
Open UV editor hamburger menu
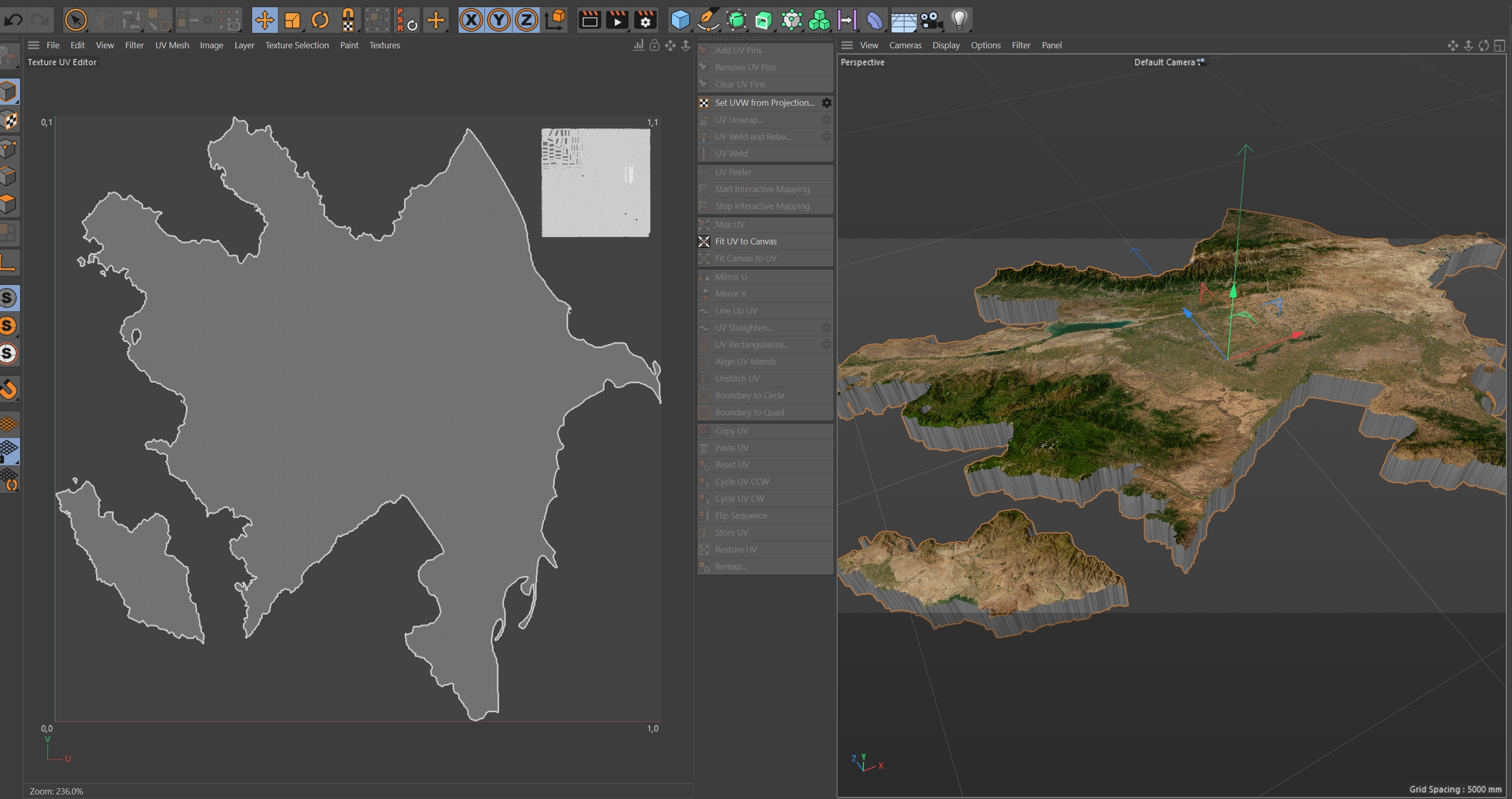(33, 45)
